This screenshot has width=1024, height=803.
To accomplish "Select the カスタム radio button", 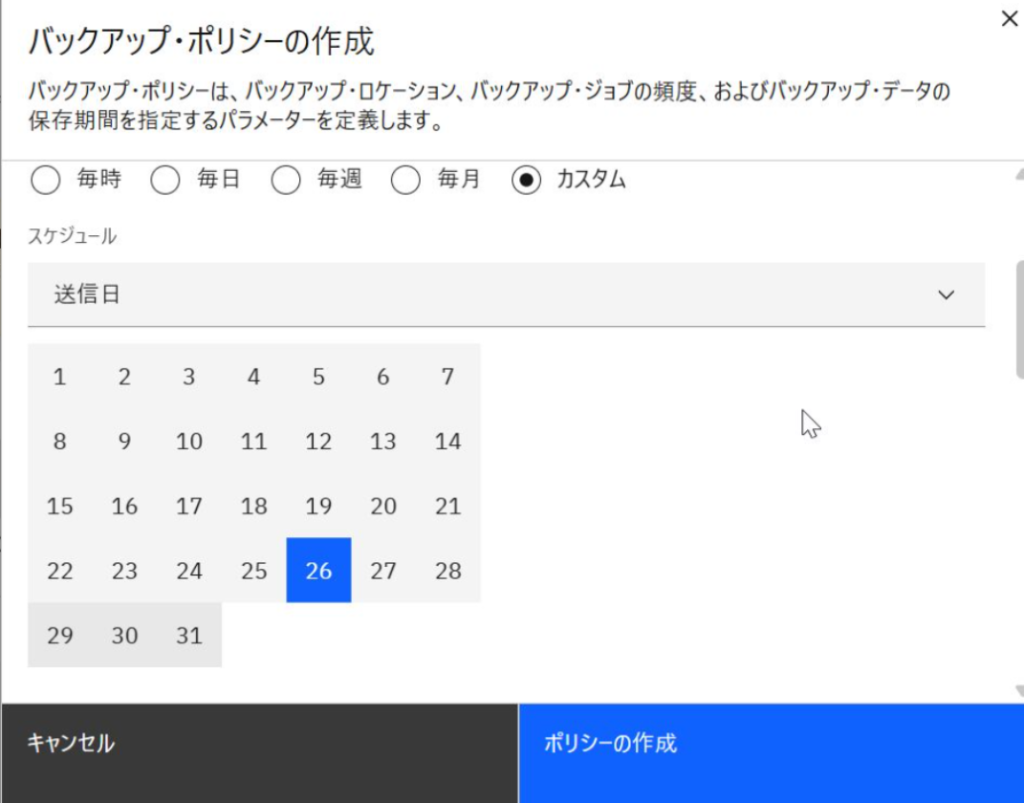I will pos(526,180).
